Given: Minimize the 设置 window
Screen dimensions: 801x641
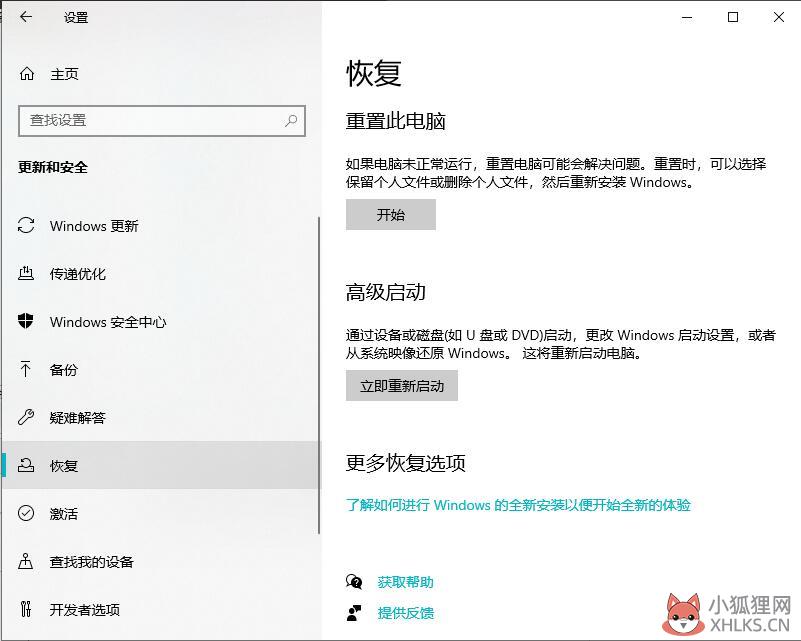Looking at the screenshot, I should pos(687,17).
